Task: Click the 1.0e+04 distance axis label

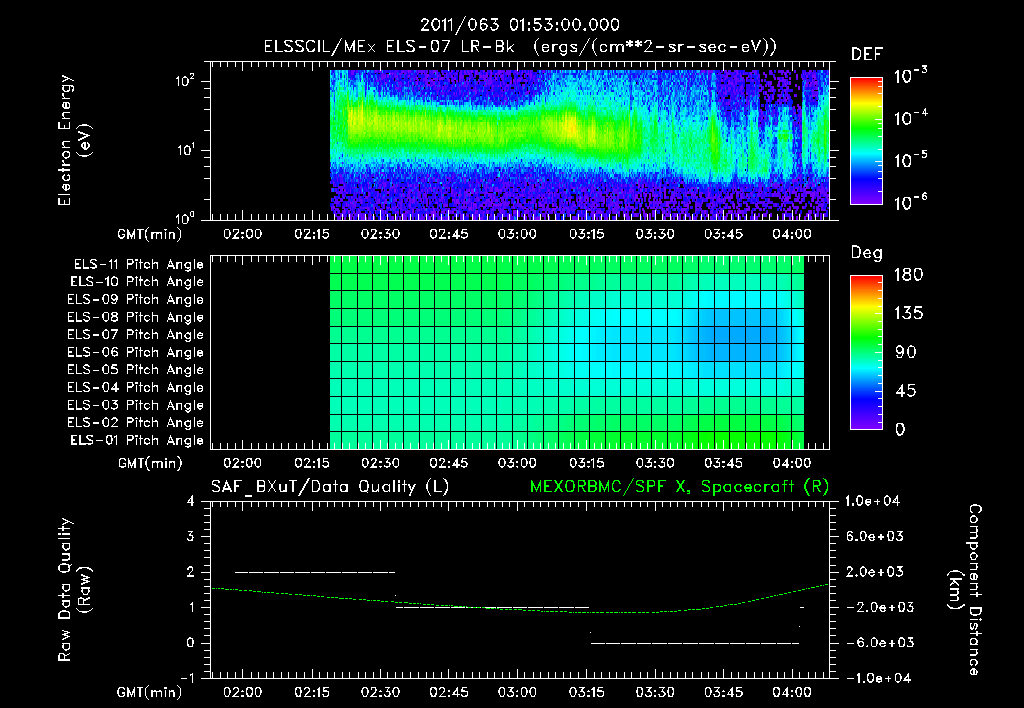Action: pyautogui.click(x=872, y=502)
